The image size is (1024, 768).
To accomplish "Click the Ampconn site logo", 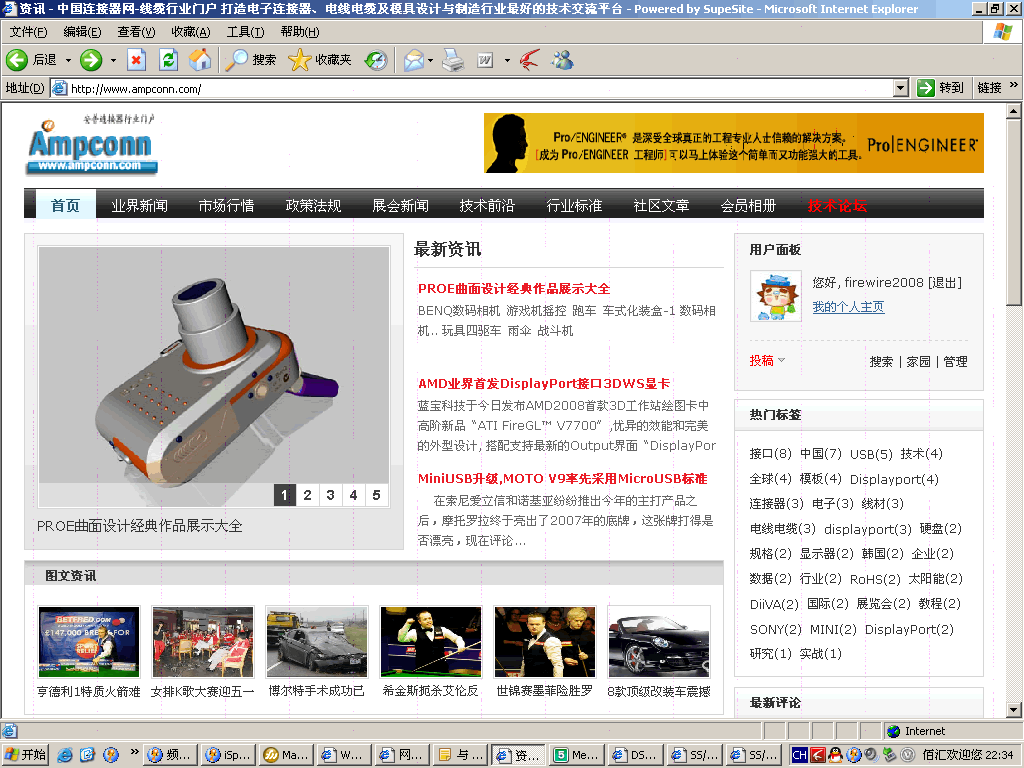I will (92, 147).
